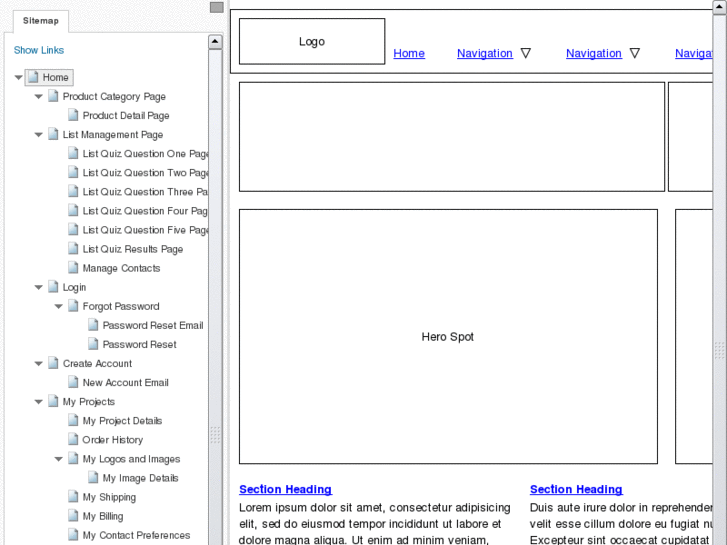Collapse the My Projects node
This screenshot has width=727, height=545.
pyautogui.click(x=38, y=402)
